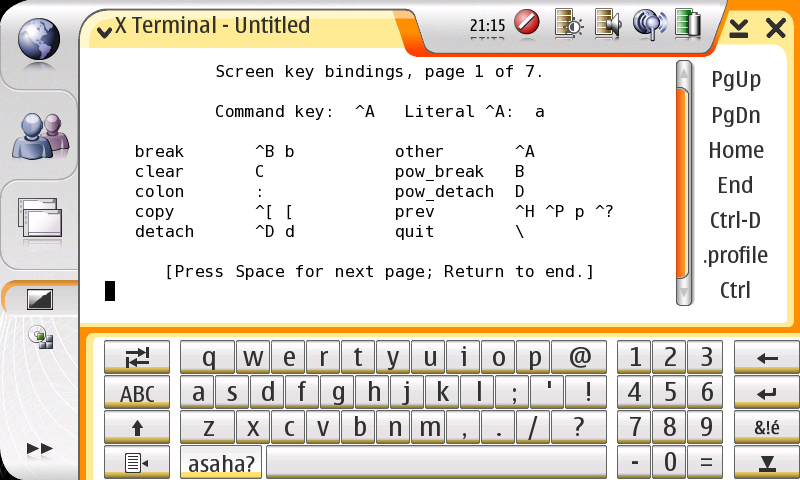Hide the on-screen keyboard
The width and height of the screenshot is (800, 480).
767,463
